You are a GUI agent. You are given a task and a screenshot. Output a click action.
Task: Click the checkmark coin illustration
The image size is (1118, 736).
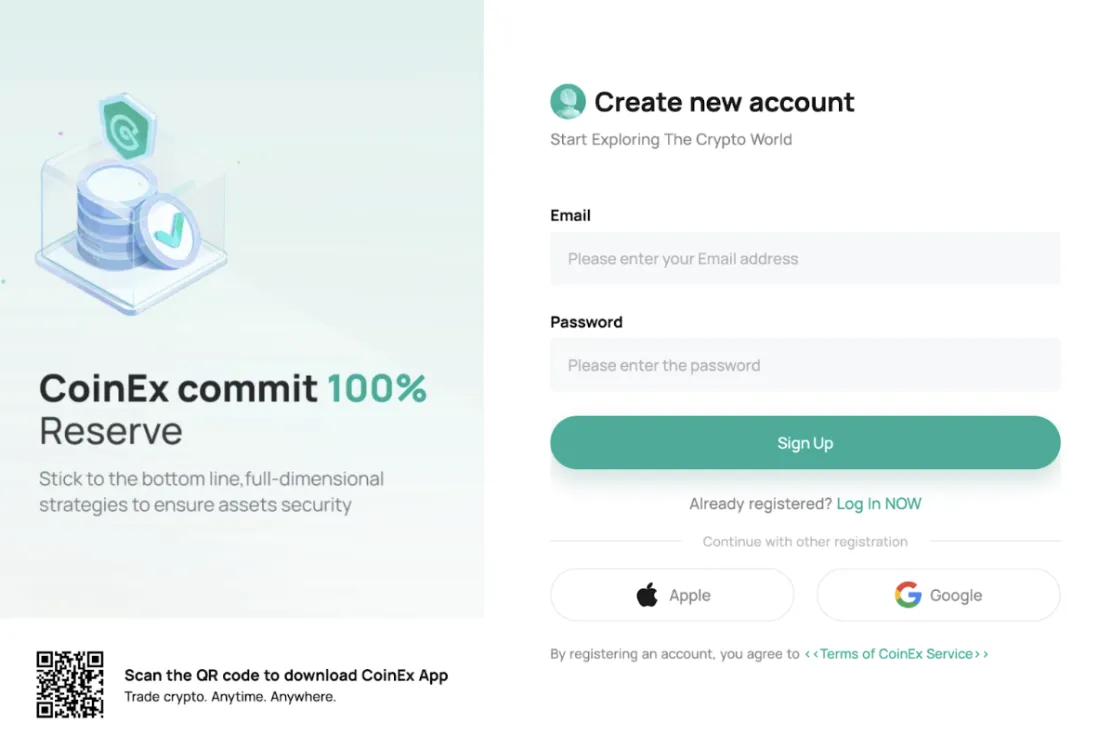[x=170, y=232]
